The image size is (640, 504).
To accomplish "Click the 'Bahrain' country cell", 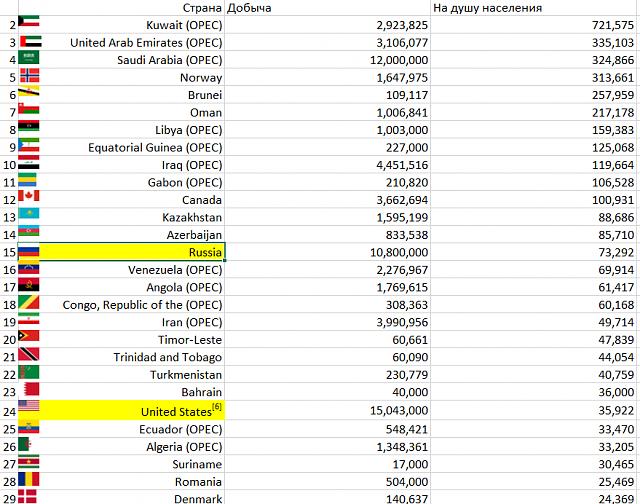I will (x=121, y=392).
